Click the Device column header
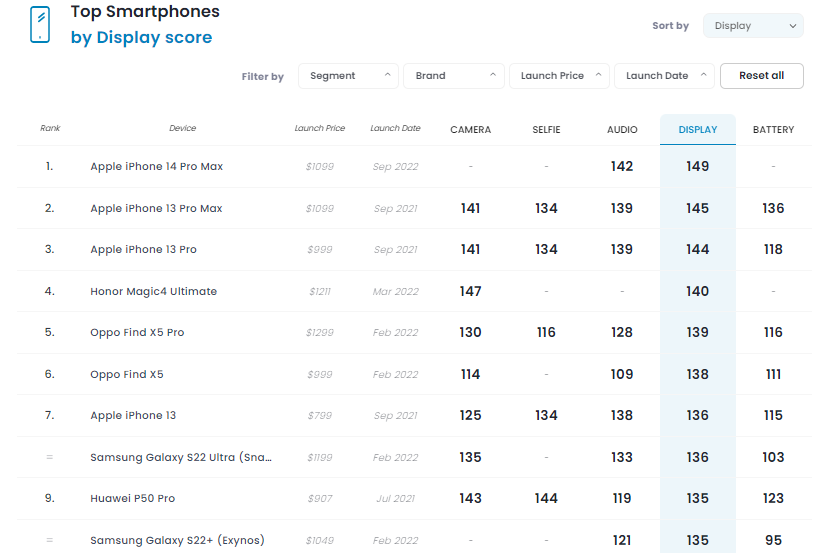 point(182,128)
